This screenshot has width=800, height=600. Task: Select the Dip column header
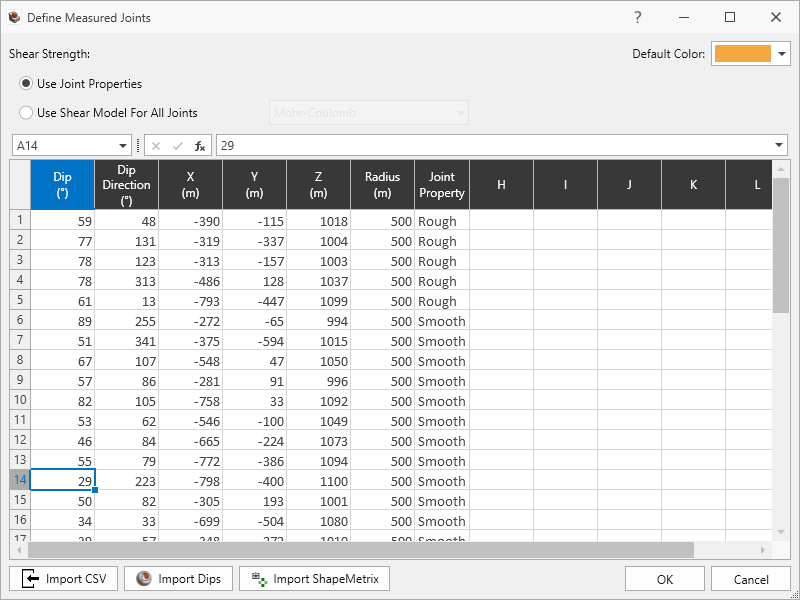click(63, 185)
